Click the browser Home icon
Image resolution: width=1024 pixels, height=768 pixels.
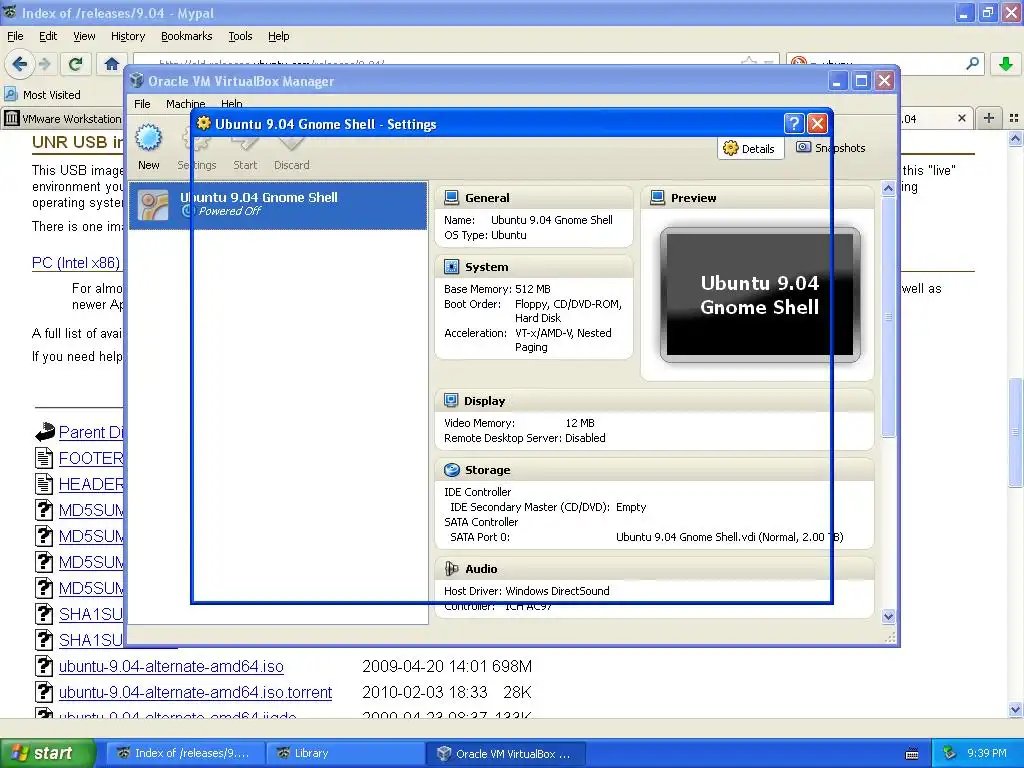pyautogui.click(x=112, y=64)
